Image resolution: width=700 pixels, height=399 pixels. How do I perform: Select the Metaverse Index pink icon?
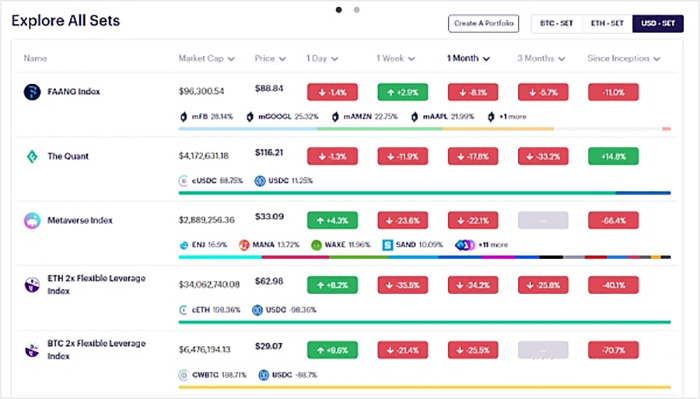pyautogui.click(x=32, y=220)
